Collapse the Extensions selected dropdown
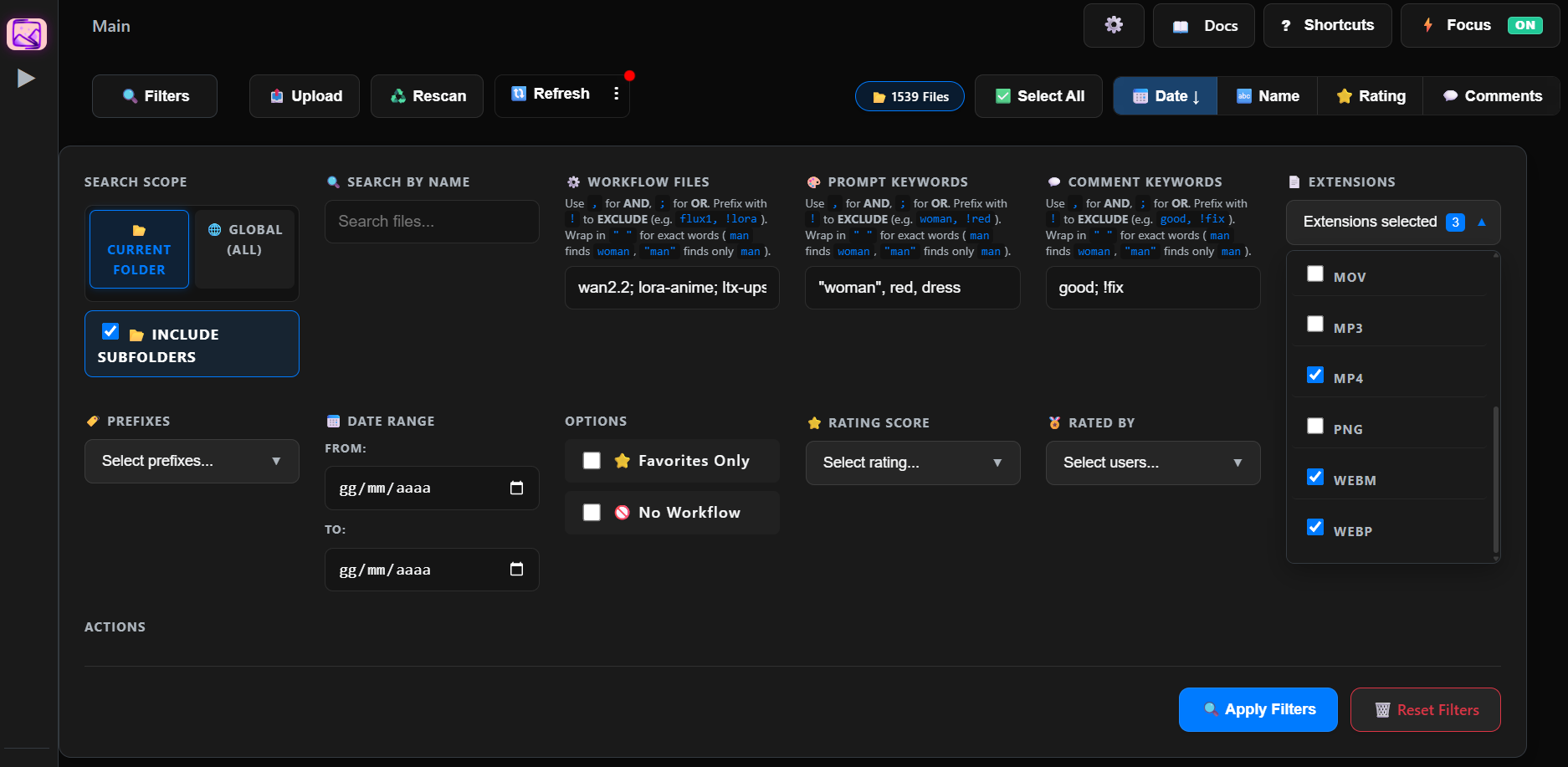 (x=1393, y=222)
